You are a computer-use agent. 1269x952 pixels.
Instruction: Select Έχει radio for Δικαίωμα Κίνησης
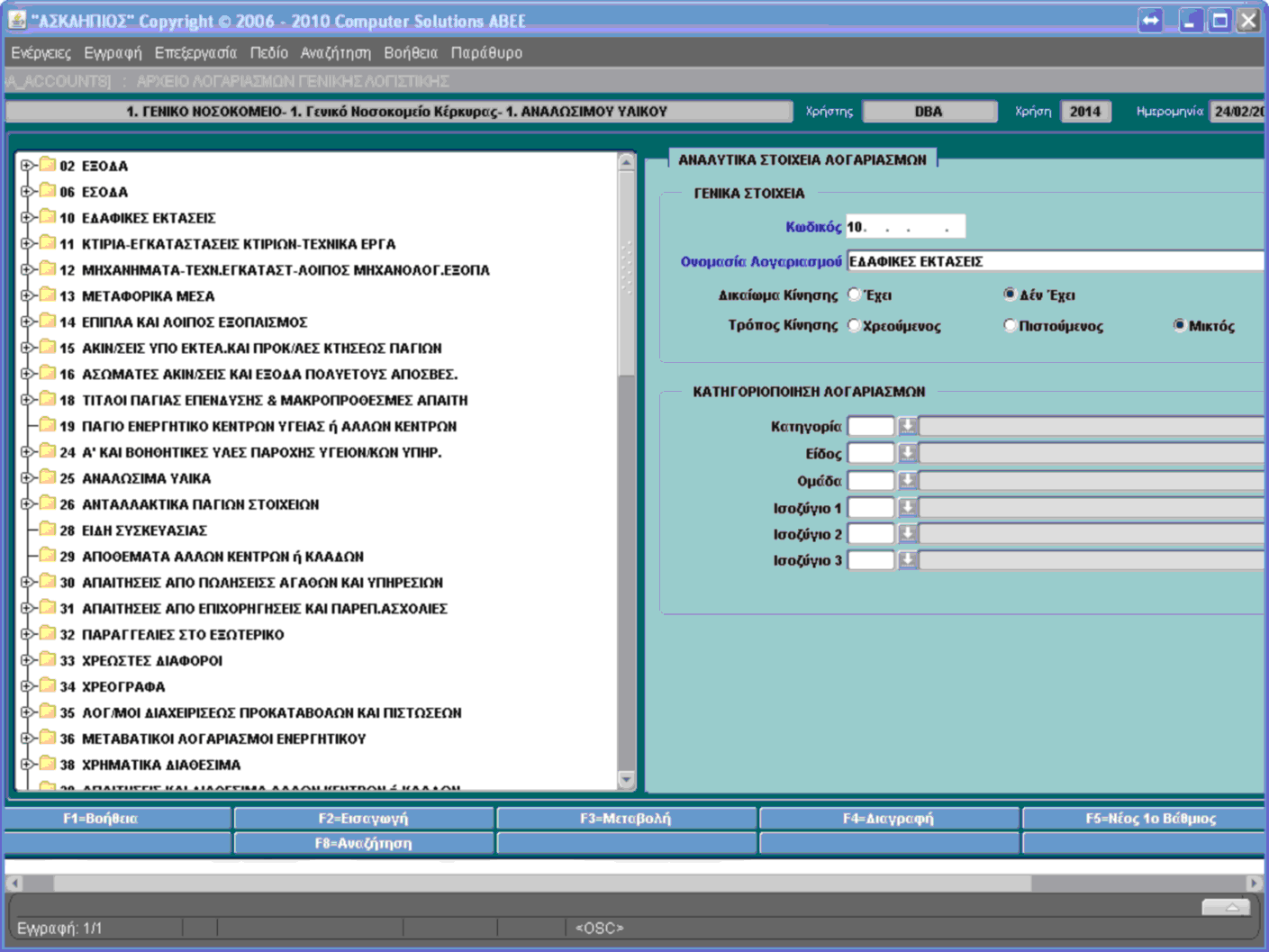(x=854, y=295)
